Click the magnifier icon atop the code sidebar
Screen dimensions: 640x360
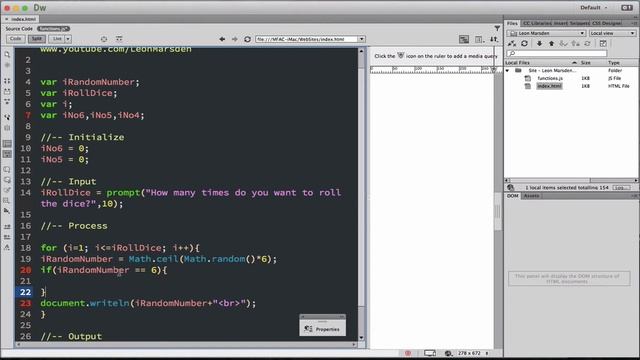click(x=7, y=54)
